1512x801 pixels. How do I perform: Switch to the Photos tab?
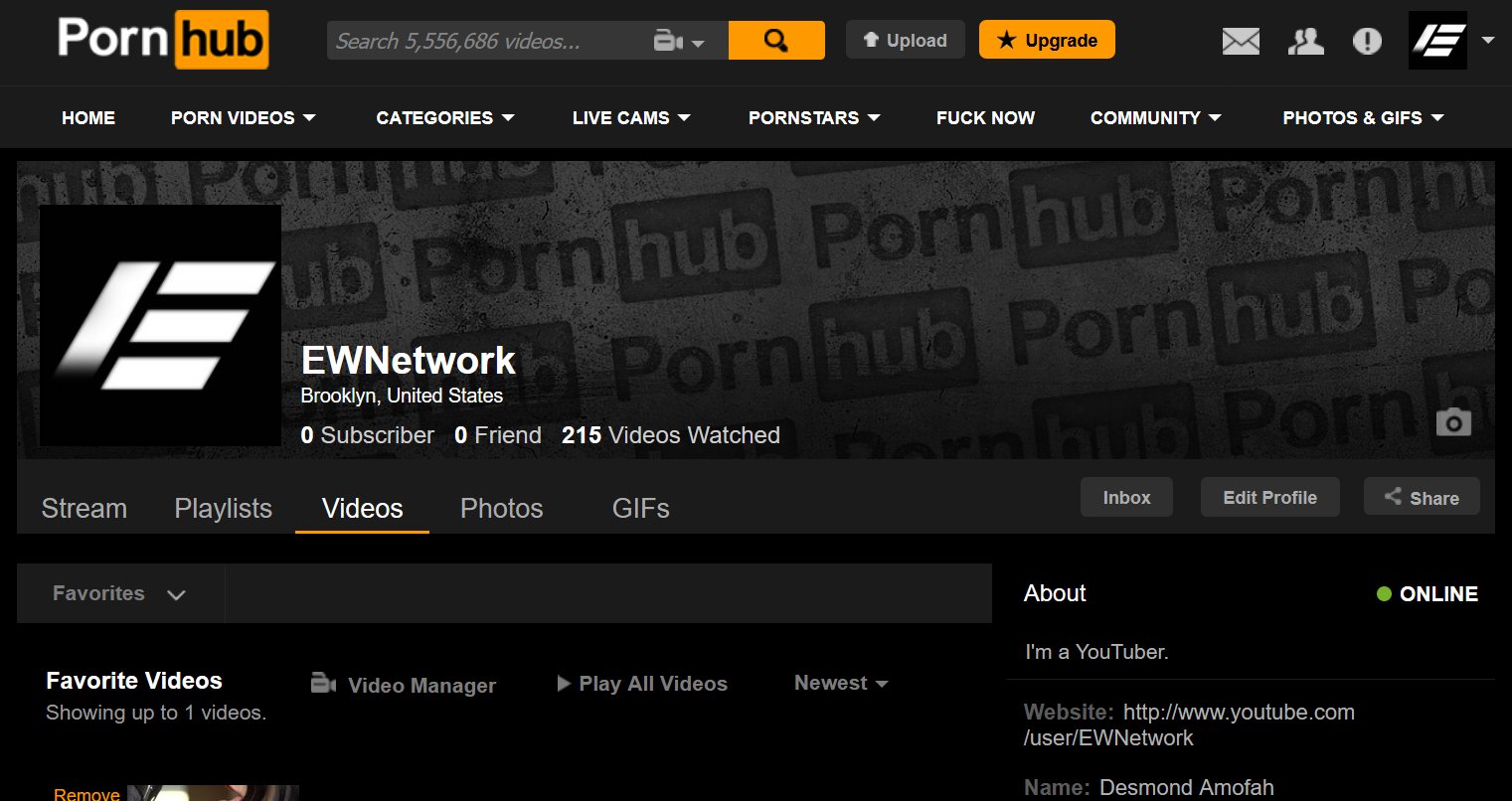[x=502, y=508]
